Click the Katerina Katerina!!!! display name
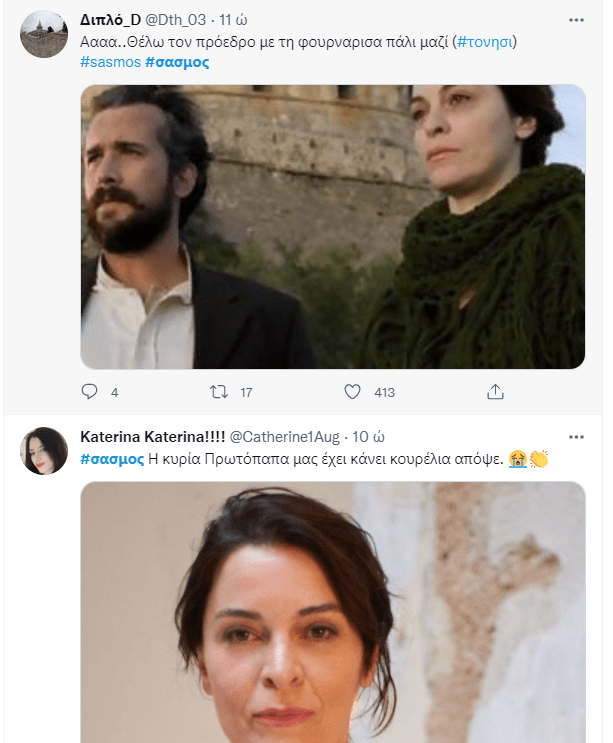The image size is (613, 743). pos(152,438)
